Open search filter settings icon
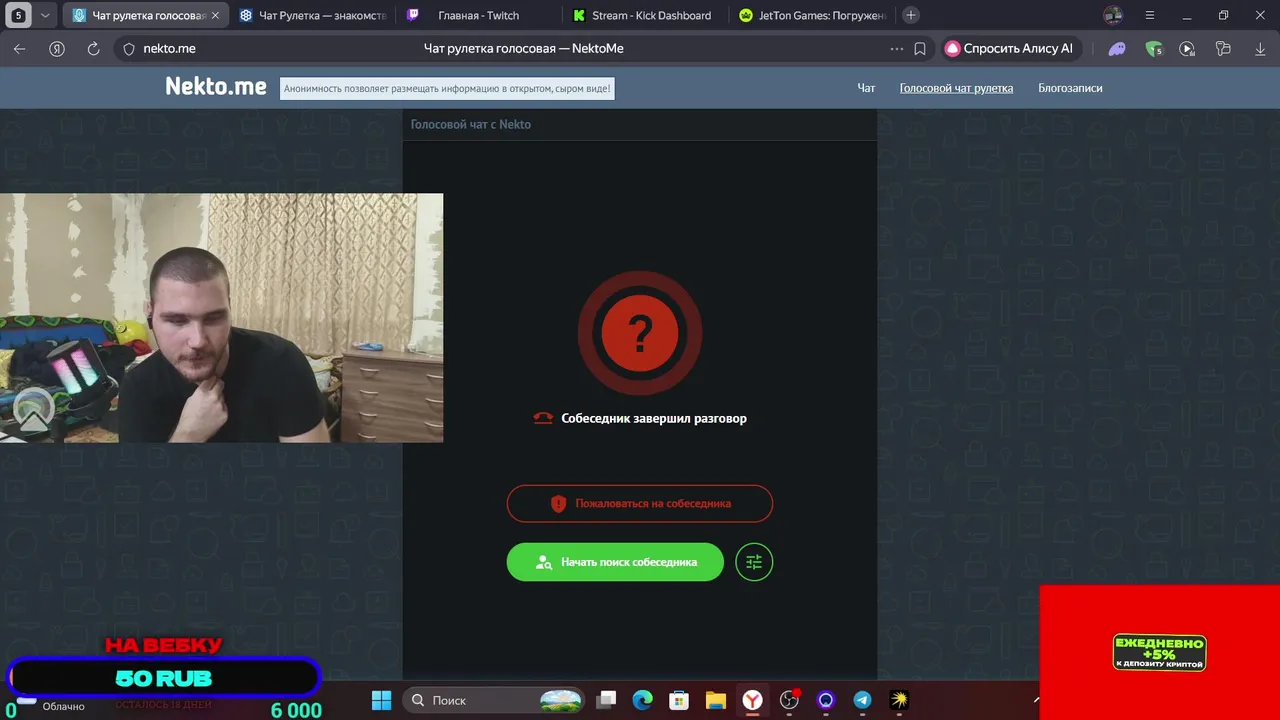 [x=754, y=562]
